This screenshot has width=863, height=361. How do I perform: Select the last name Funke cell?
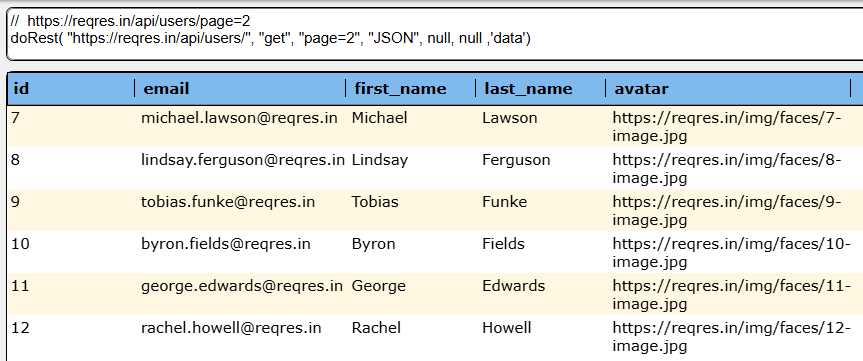504,201
